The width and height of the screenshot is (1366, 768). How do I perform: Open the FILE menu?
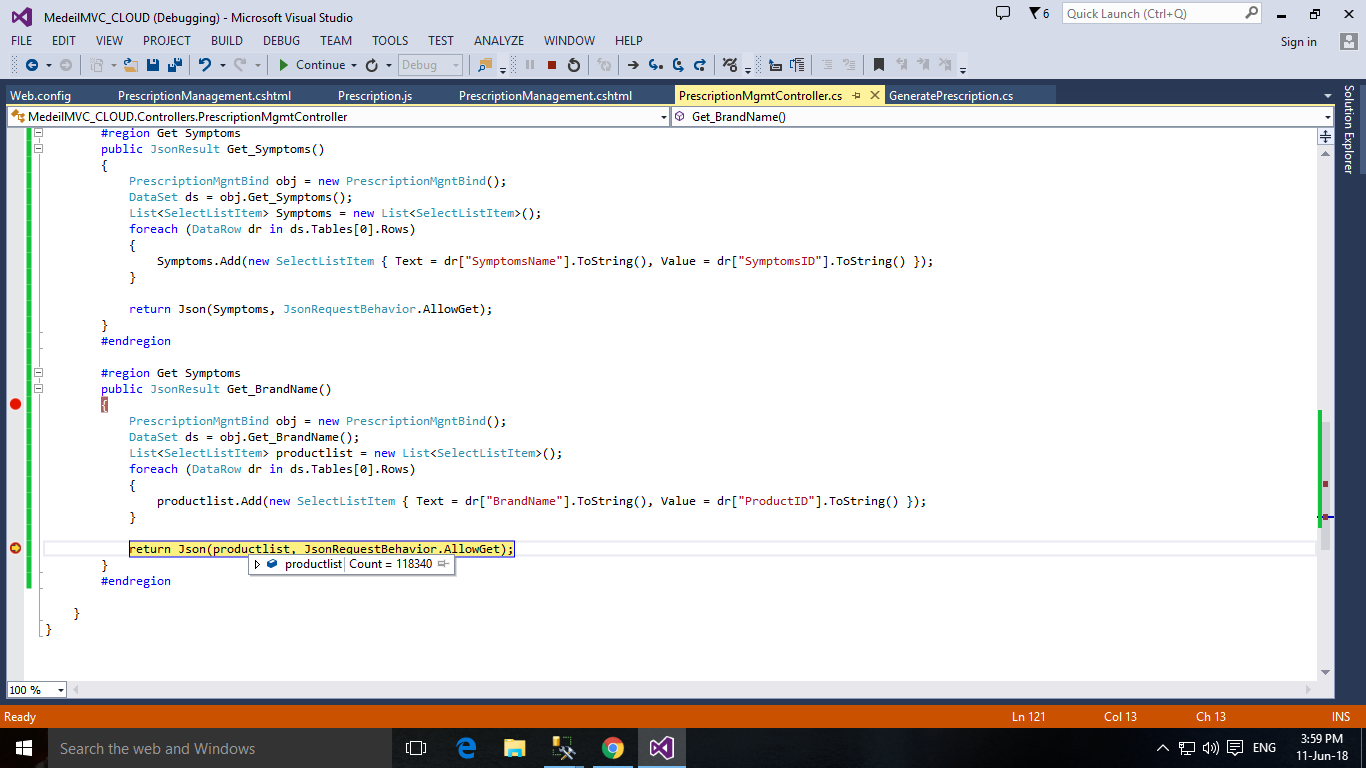[22, 41]
